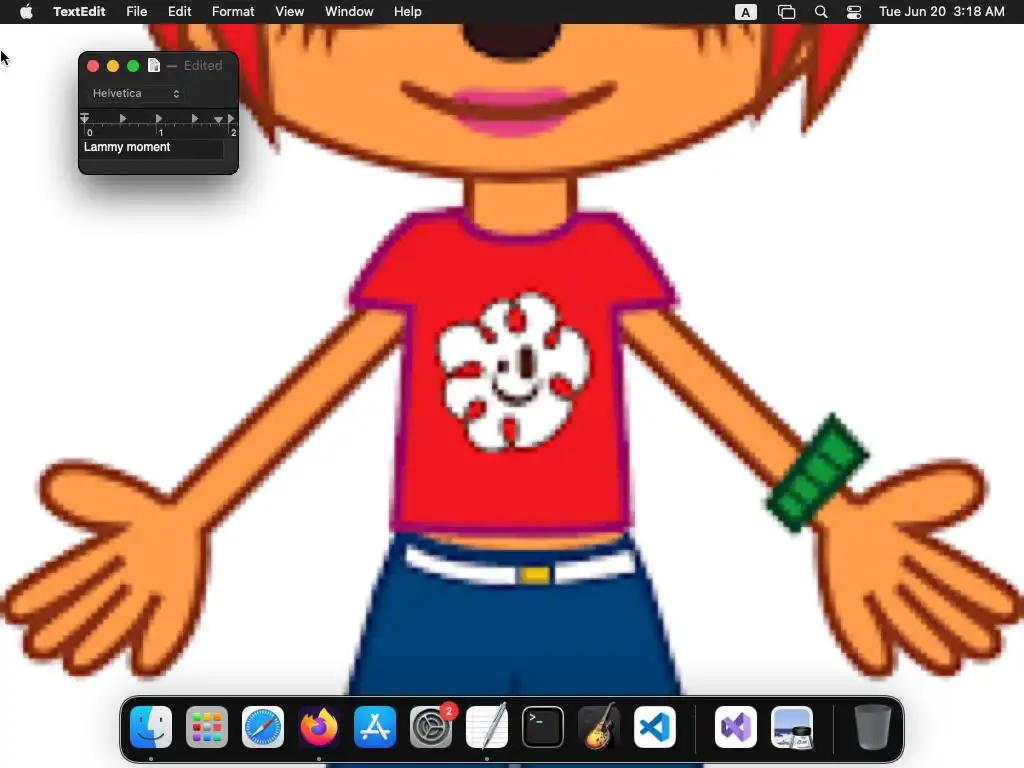Click in the text area with Lammy moment
Image resolution: width=1024 pixels, height=768 pixels.
[x=152, y=148]
